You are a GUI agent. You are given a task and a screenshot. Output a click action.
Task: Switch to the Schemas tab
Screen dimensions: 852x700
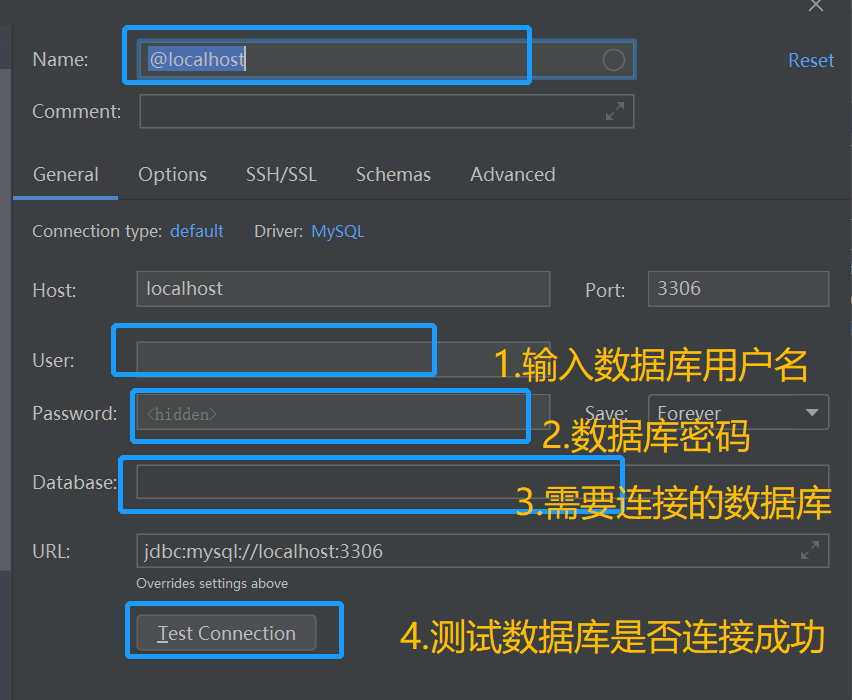pos(393,174)
